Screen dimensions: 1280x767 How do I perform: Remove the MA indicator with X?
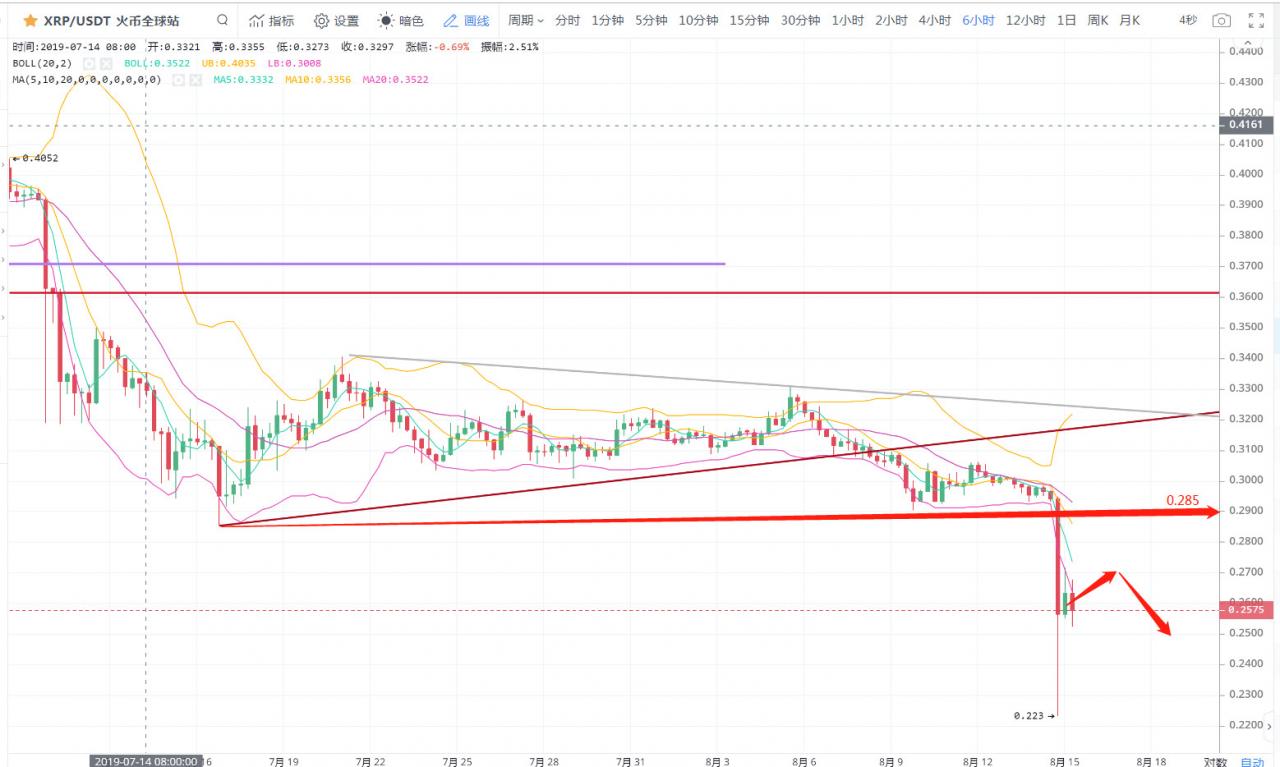pos(195,78)
